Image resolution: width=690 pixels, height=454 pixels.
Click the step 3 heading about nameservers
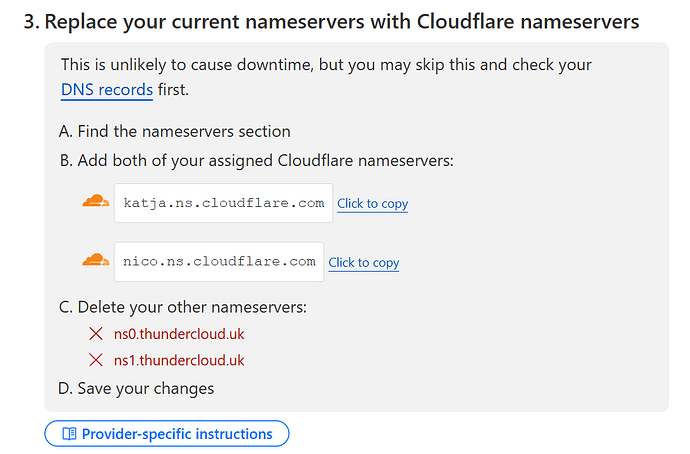331,21
